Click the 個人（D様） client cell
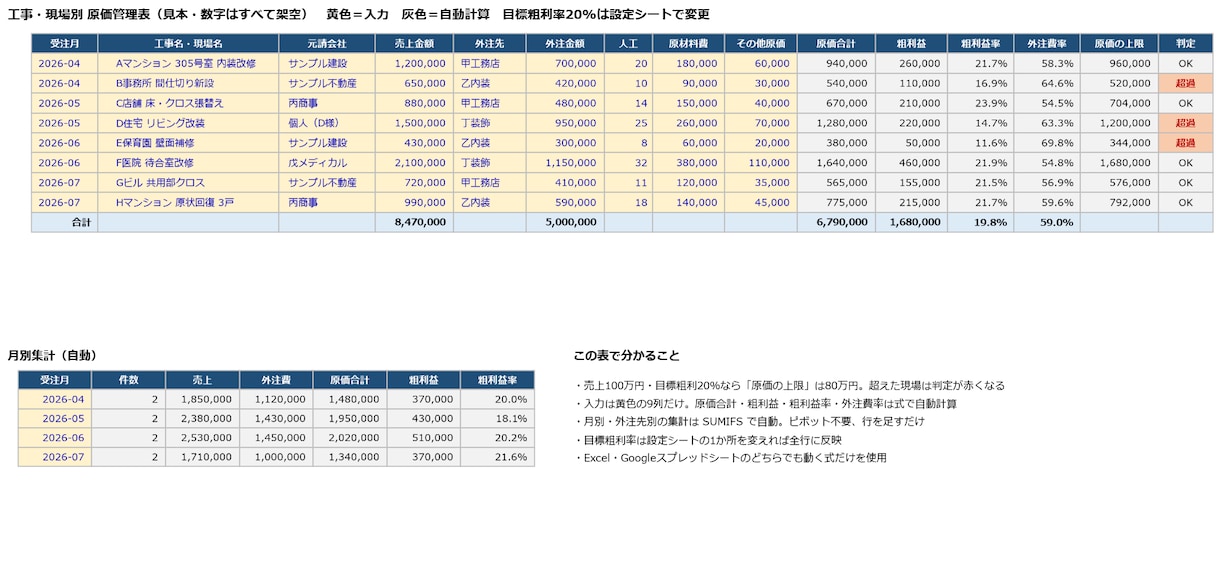The height and width of the screenshot is (567, 1220). [327, 123]
